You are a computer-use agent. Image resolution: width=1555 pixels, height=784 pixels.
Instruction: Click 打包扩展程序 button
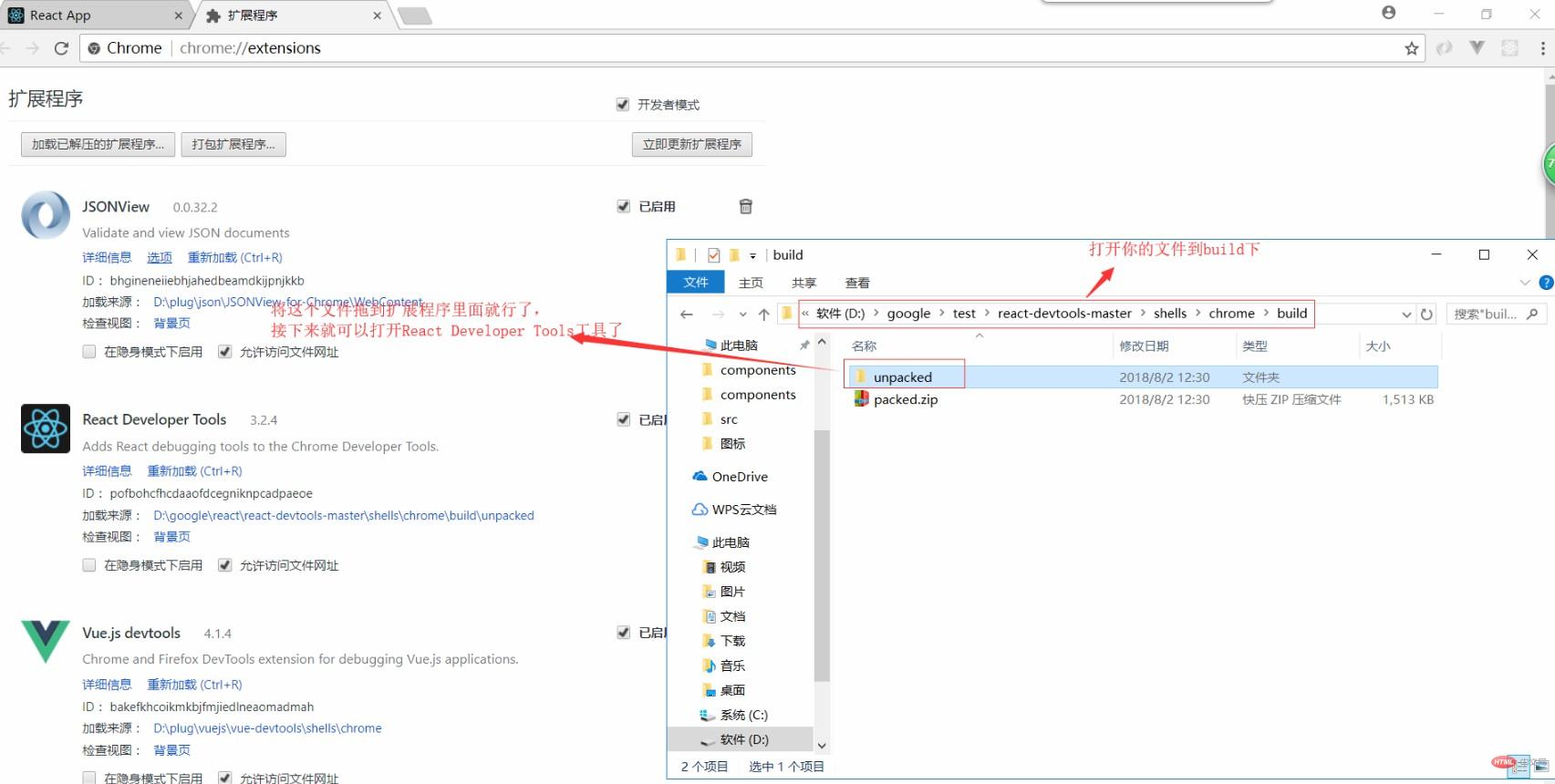pyautogui.click(x=233, y=144)
